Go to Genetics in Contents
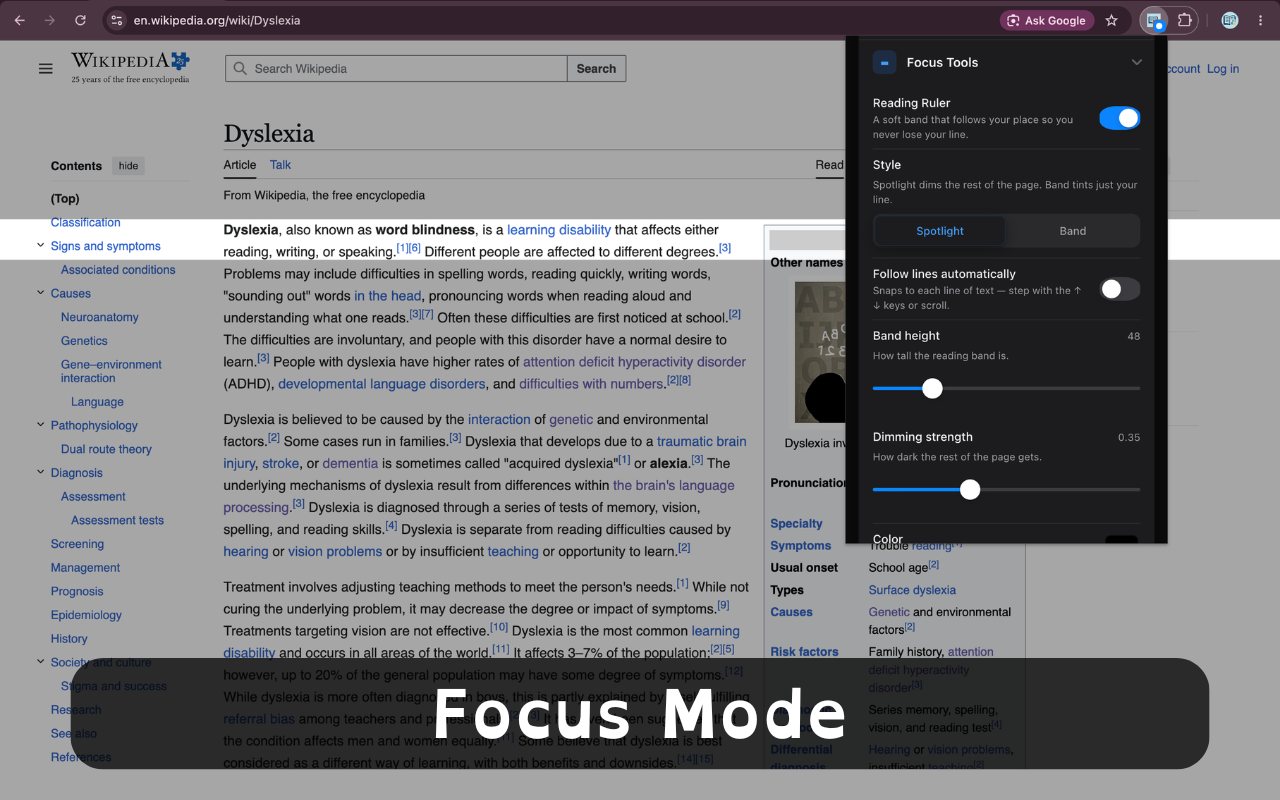This screenshot has width=1280, height=800. [84, 341]
